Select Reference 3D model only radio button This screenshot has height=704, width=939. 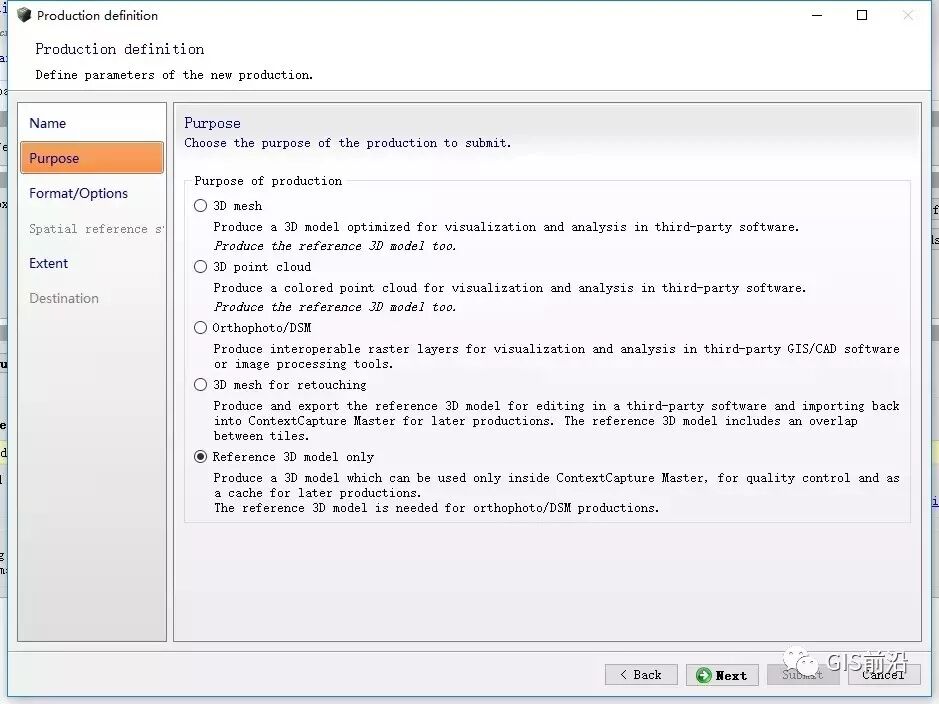(201, 457)
